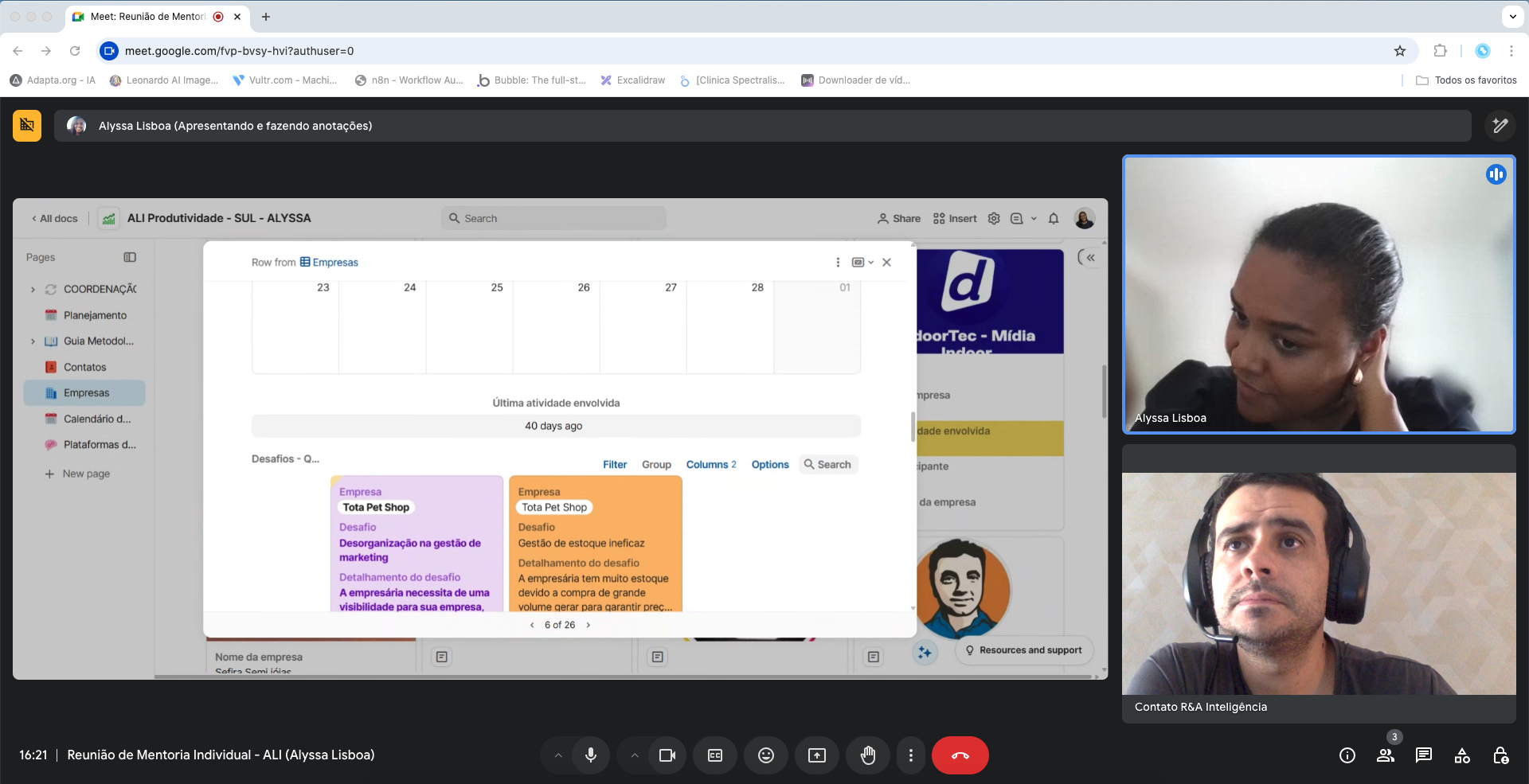Viewport: 1529px width, 784px height.
Task: Open the Downloader de vídeo bookmark
Action: point(855,80)
